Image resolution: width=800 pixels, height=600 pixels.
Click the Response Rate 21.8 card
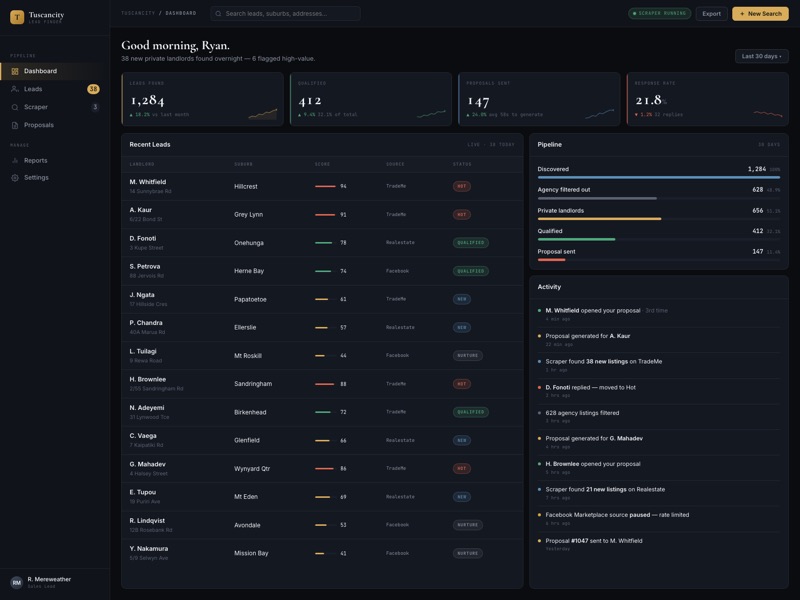(x=708, y=99)
